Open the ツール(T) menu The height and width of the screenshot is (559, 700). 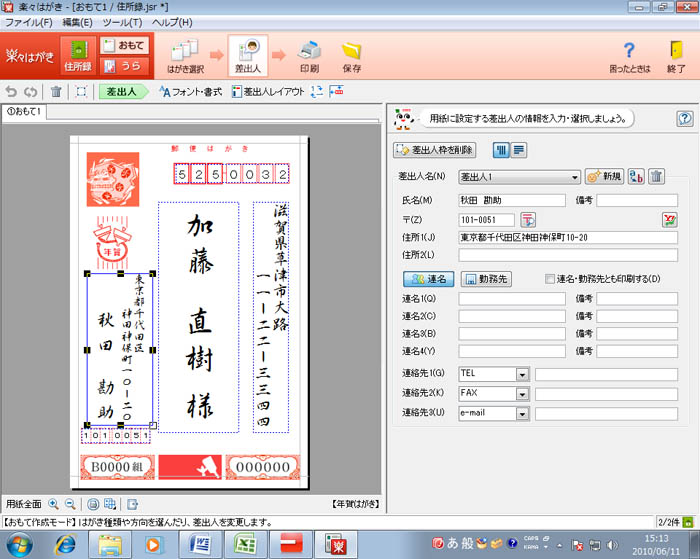(x=122, y=21)
